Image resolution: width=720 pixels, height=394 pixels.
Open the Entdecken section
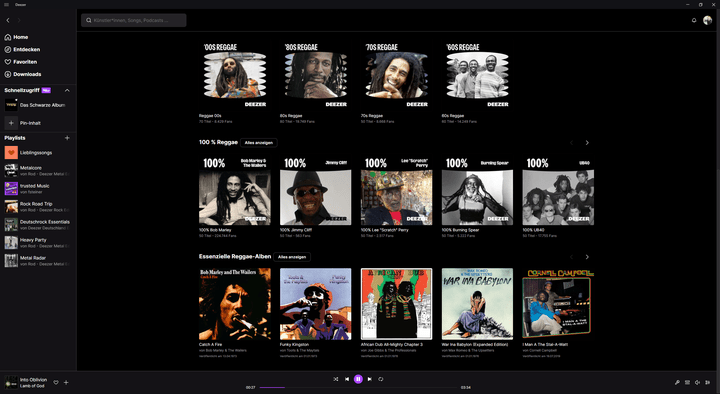point(22,50)
